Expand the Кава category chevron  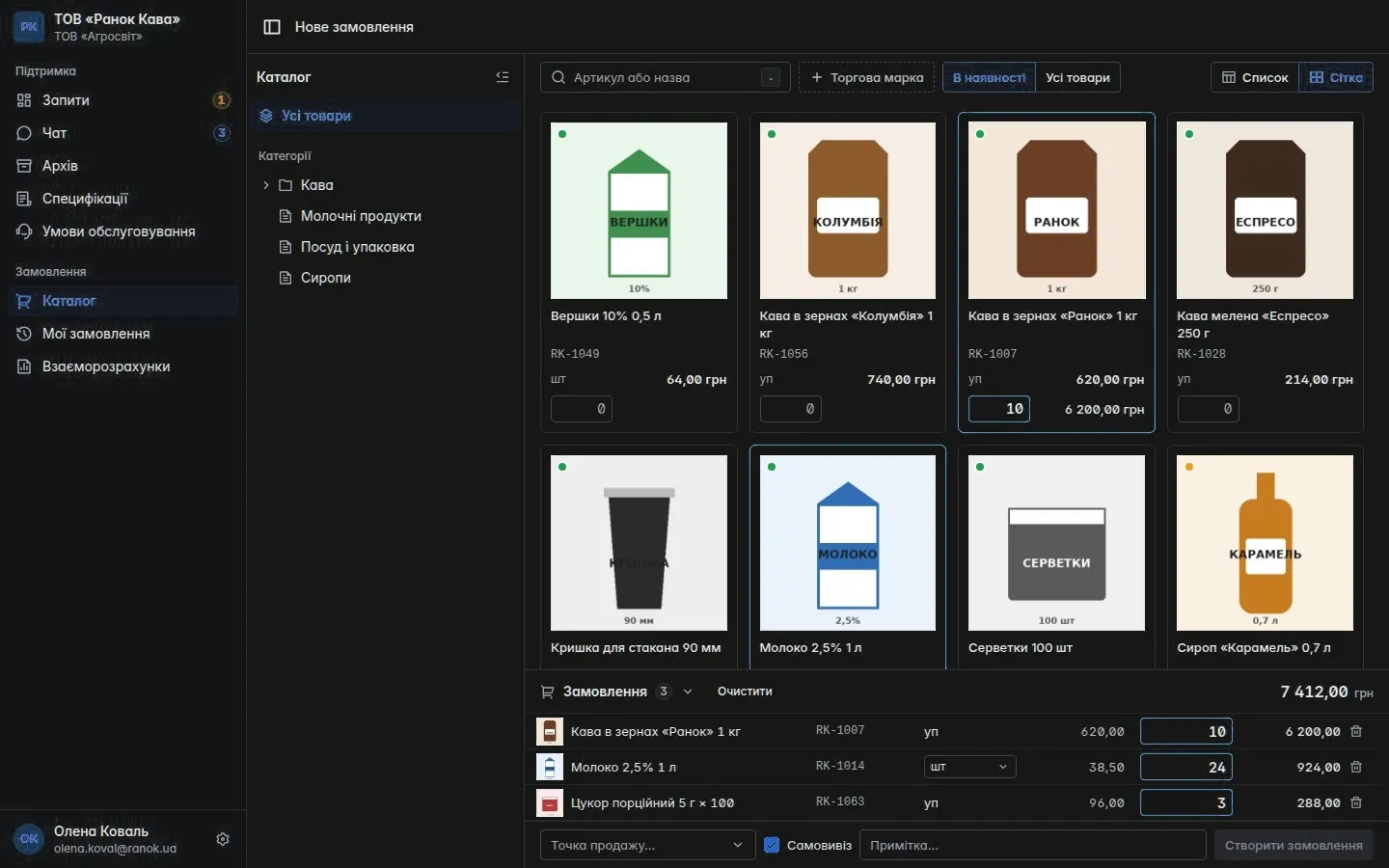point(266,185)
